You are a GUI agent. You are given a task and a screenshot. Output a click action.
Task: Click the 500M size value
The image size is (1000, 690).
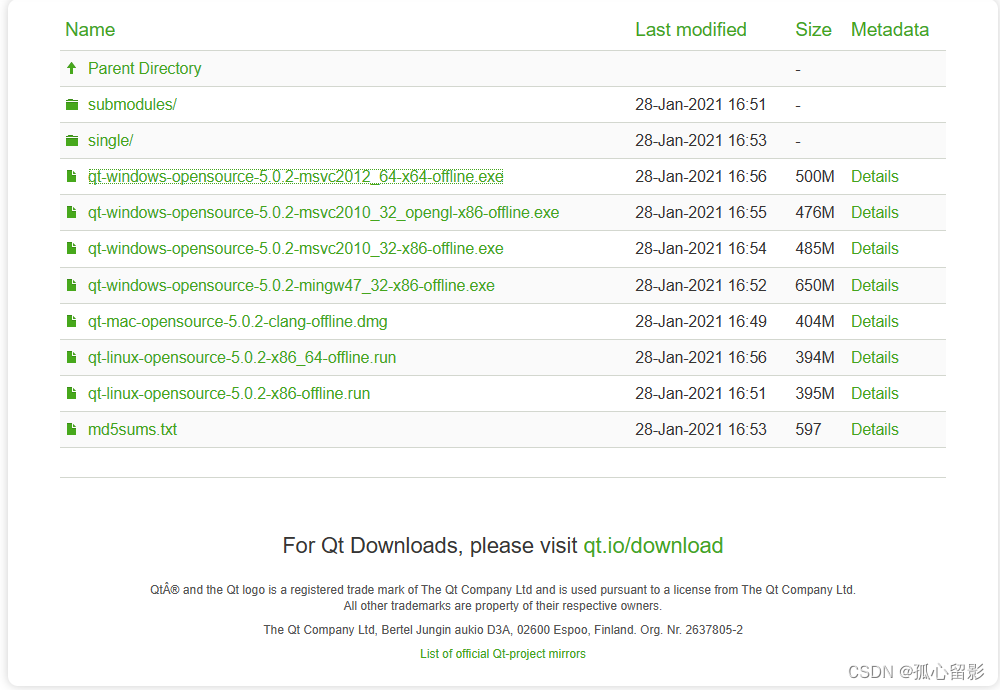click(x=814, y=177)
